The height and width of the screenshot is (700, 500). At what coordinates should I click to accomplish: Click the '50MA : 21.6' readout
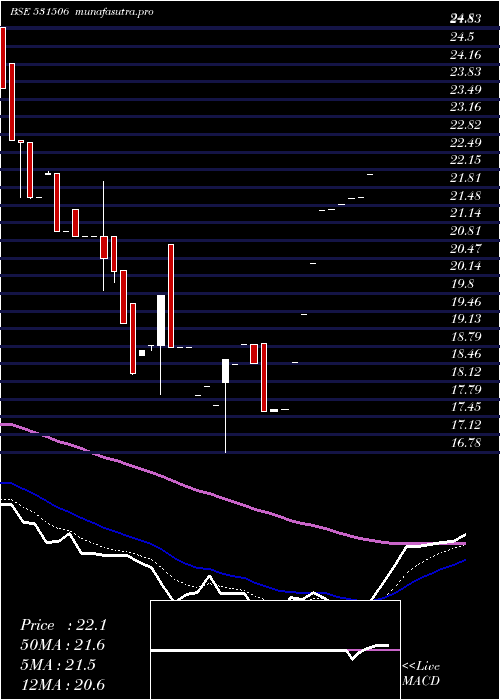tap(63, 645)
